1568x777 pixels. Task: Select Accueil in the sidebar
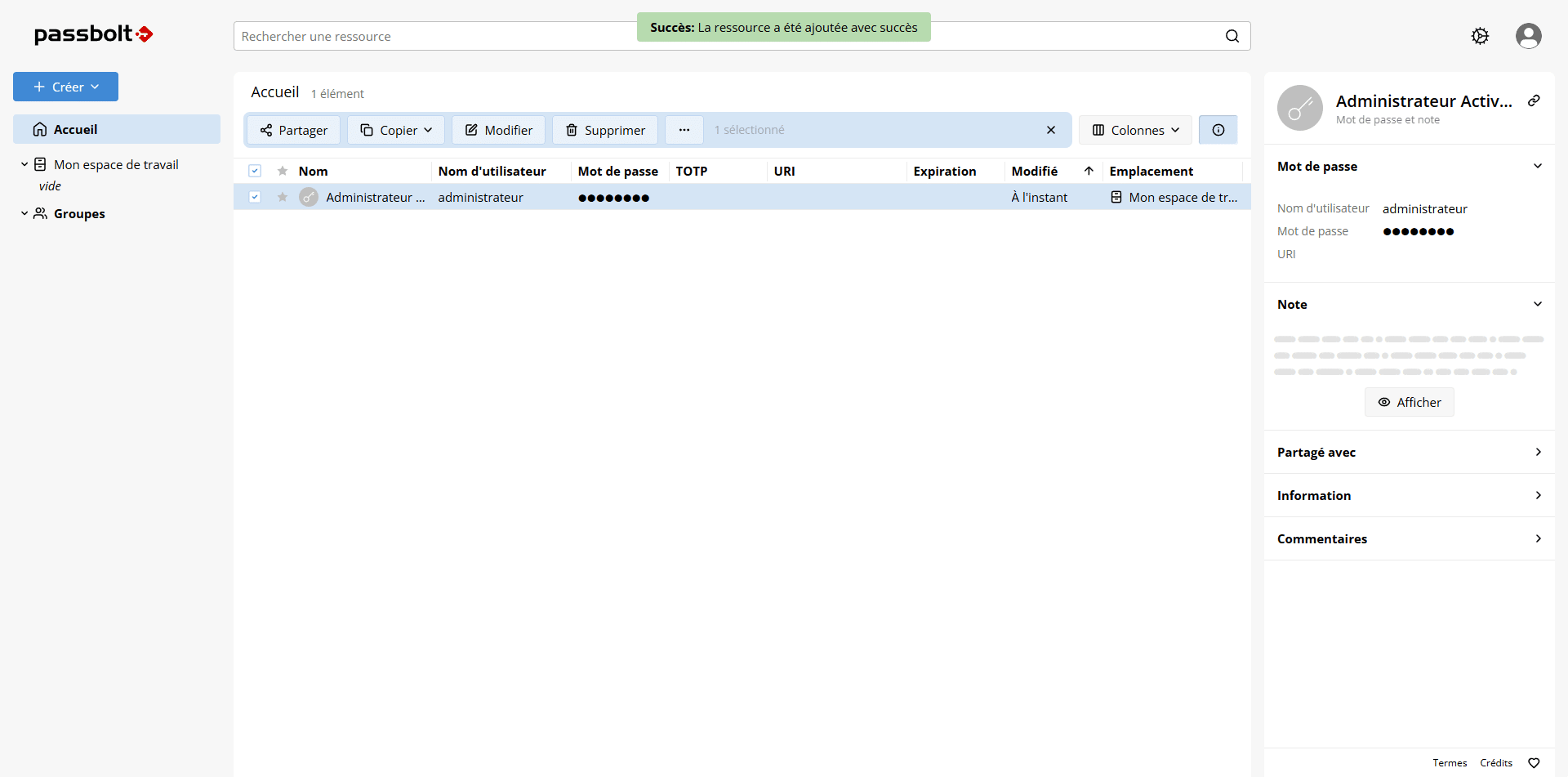(x=75, y=129)
